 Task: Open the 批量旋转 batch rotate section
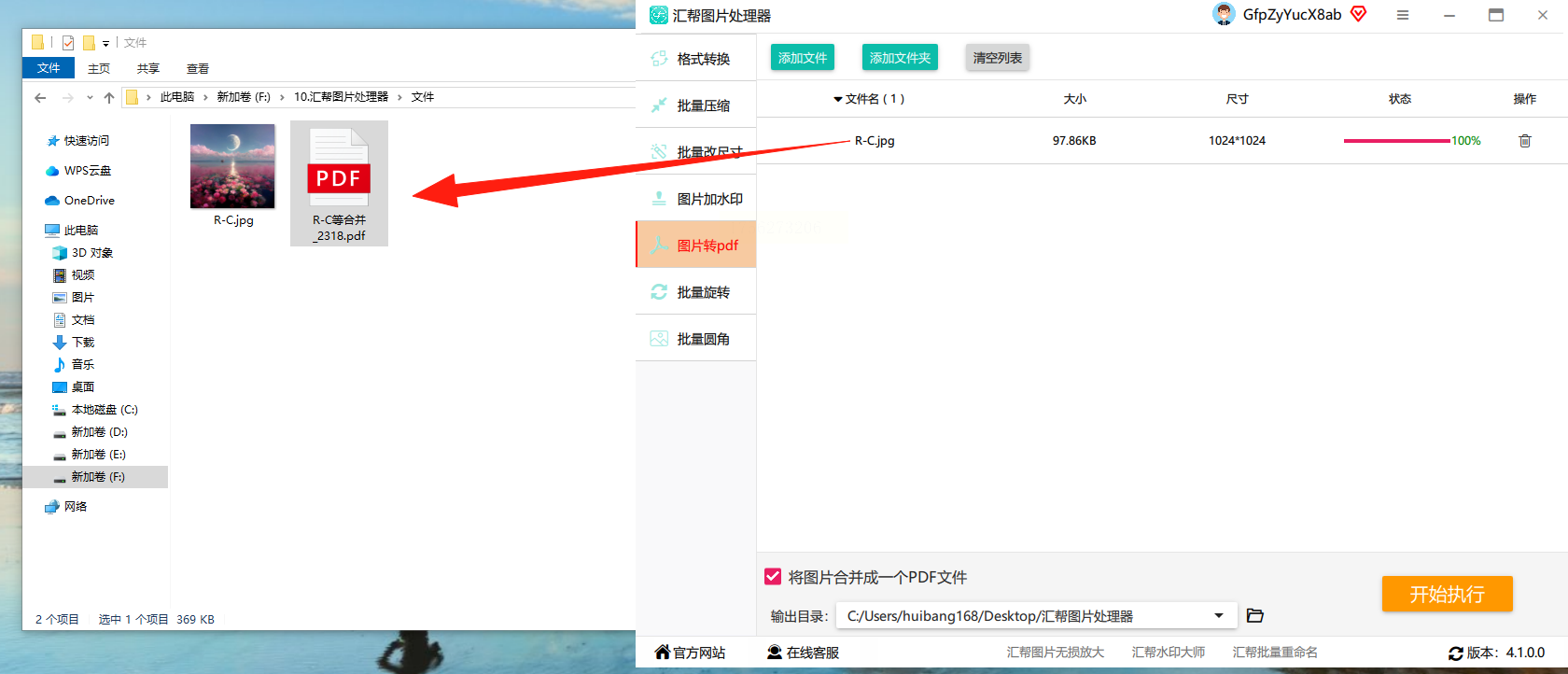click(x=695, y=292)
